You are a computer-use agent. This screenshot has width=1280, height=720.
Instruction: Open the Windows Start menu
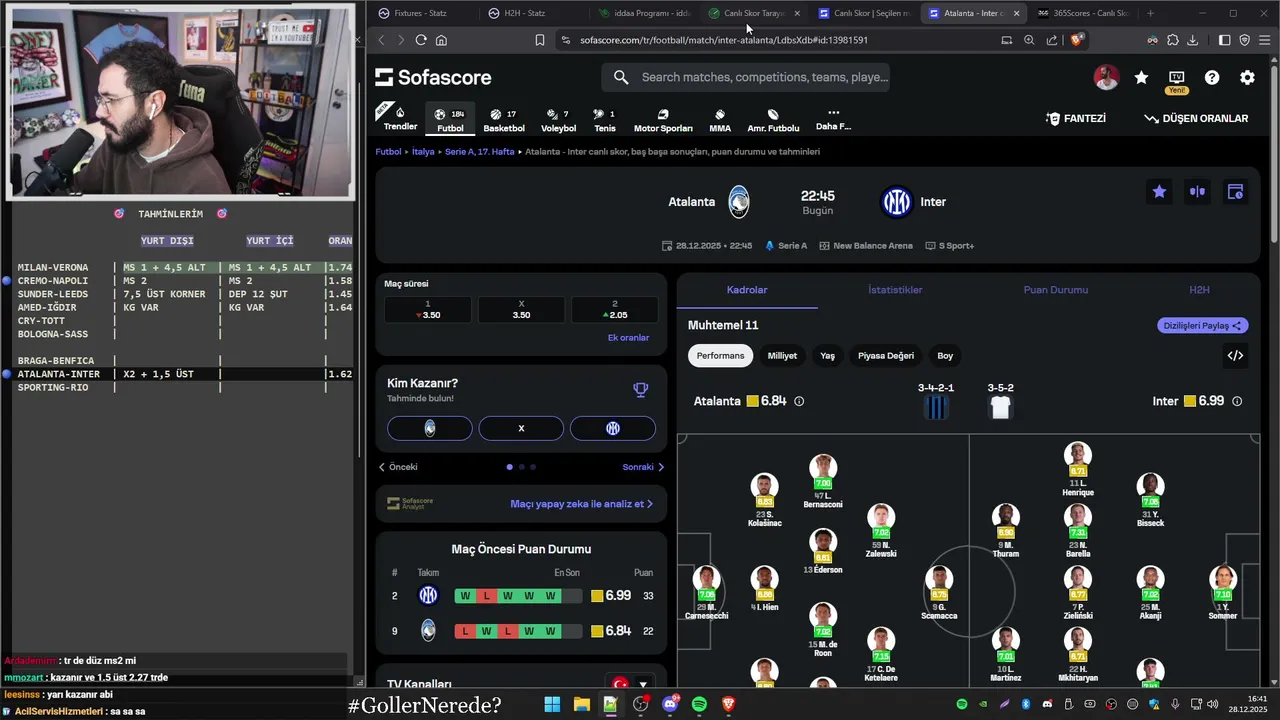click(x=552, y=704)
